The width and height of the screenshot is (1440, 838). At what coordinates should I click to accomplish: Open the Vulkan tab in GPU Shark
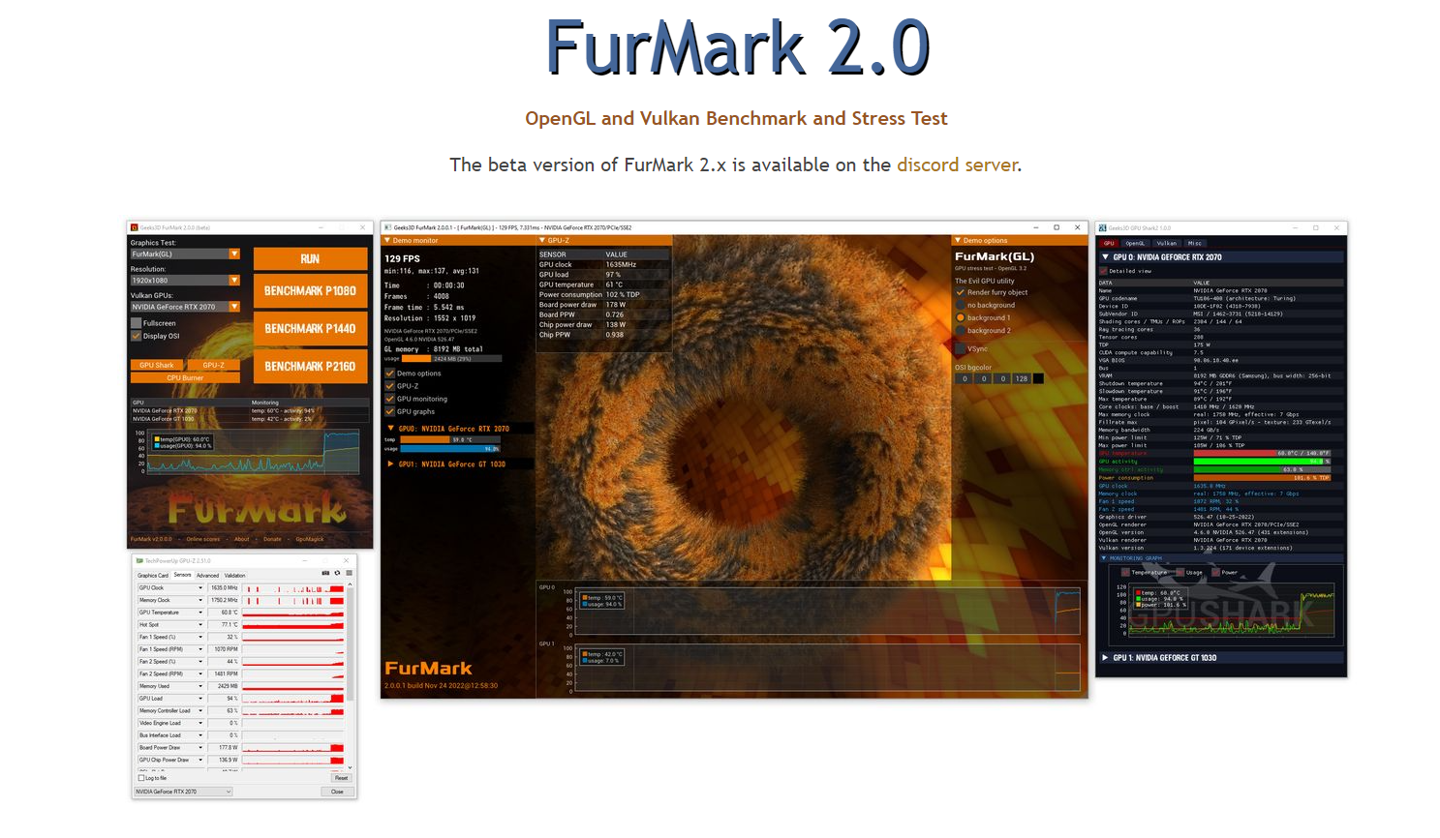[1165, 243]
